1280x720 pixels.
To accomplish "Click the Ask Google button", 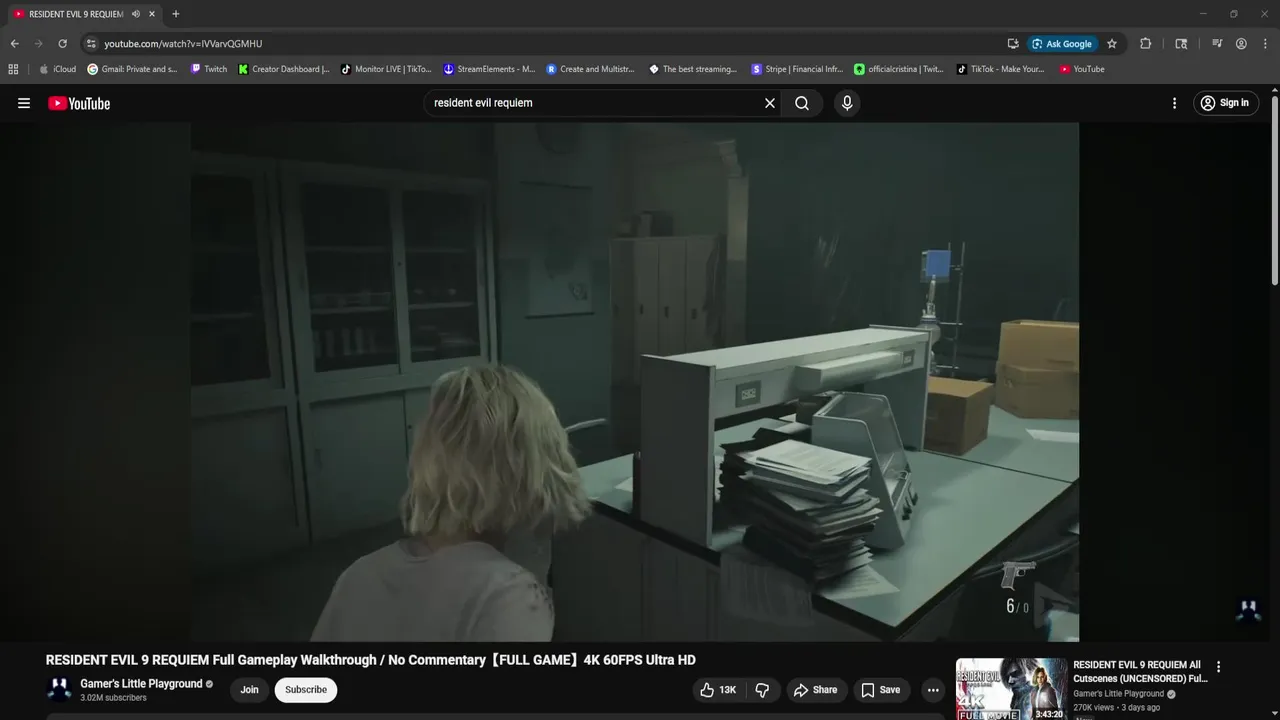I will (x=1062, y=44).
